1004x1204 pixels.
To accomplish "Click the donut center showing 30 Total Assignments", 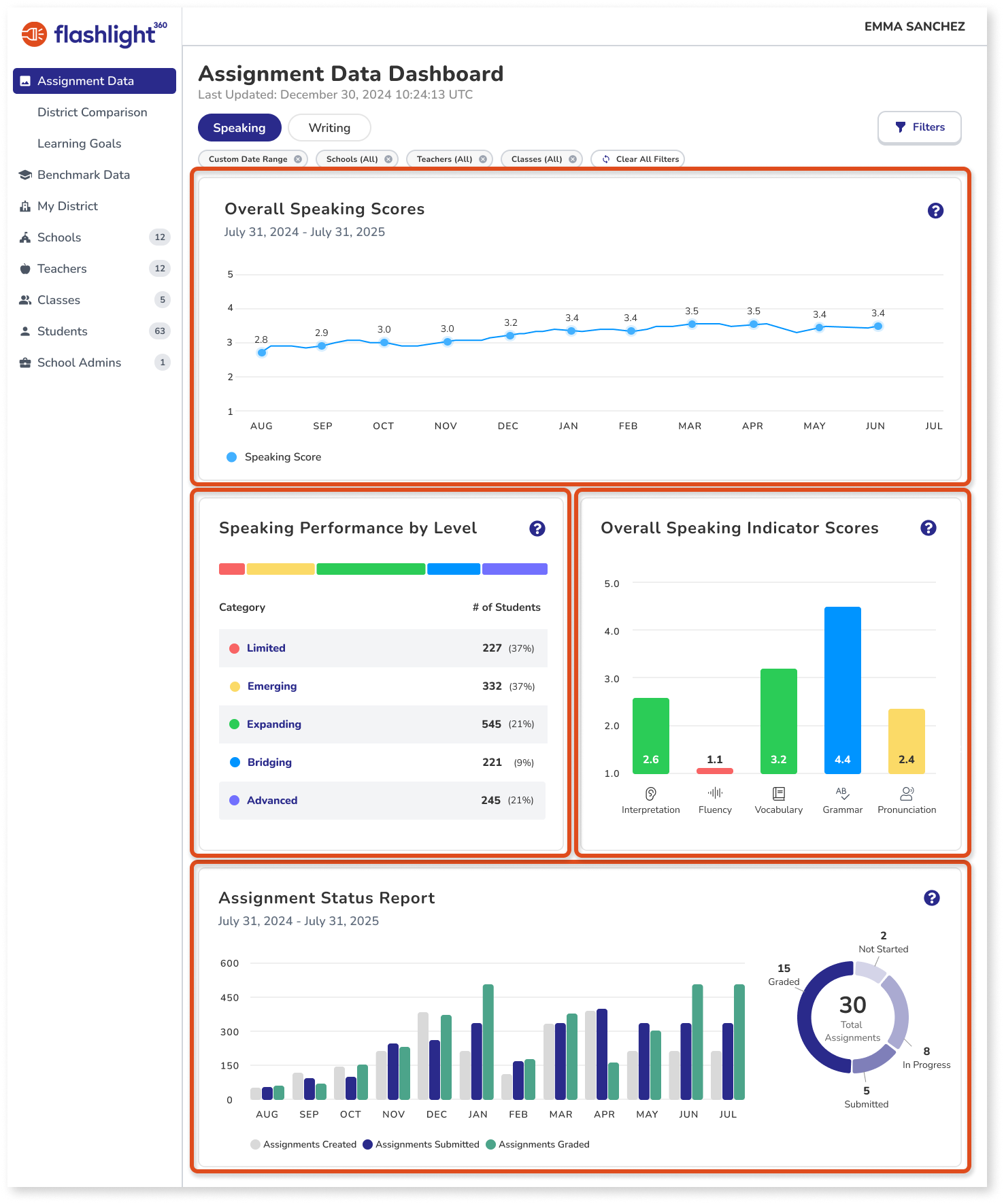I will [852, 1018].
